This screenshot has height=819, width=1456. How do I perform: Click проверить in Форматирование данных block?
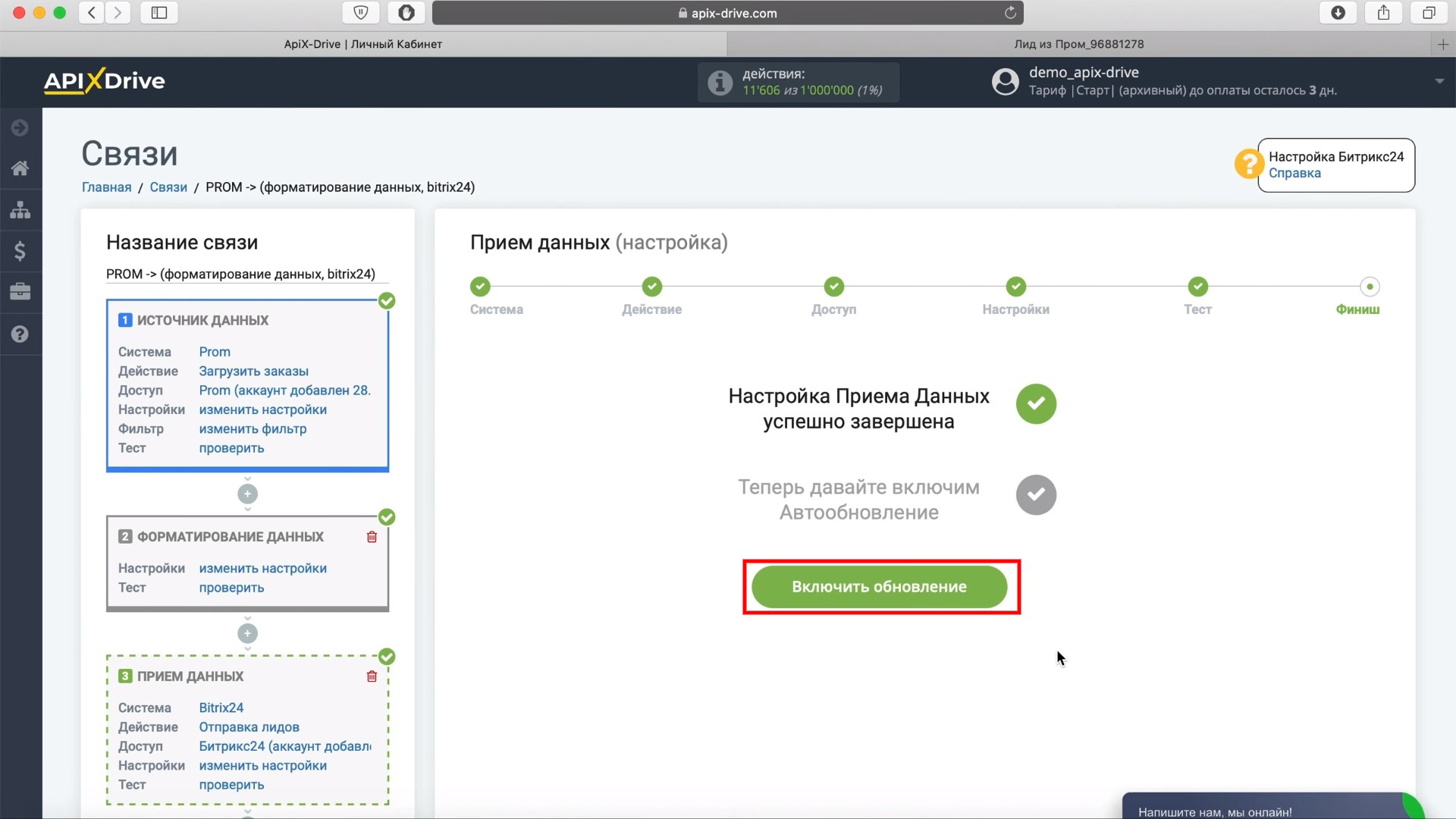tap(231, 588)
